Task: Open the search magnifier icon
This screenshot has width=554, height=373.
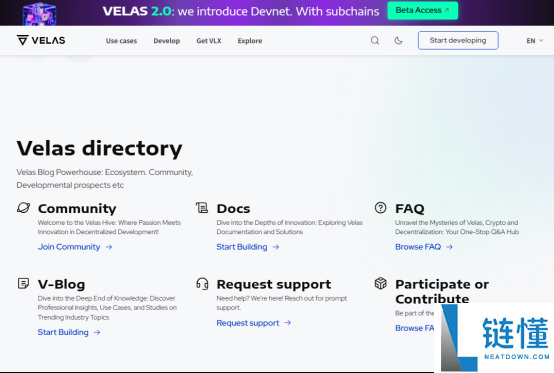Action: click(x=375, y=41)
